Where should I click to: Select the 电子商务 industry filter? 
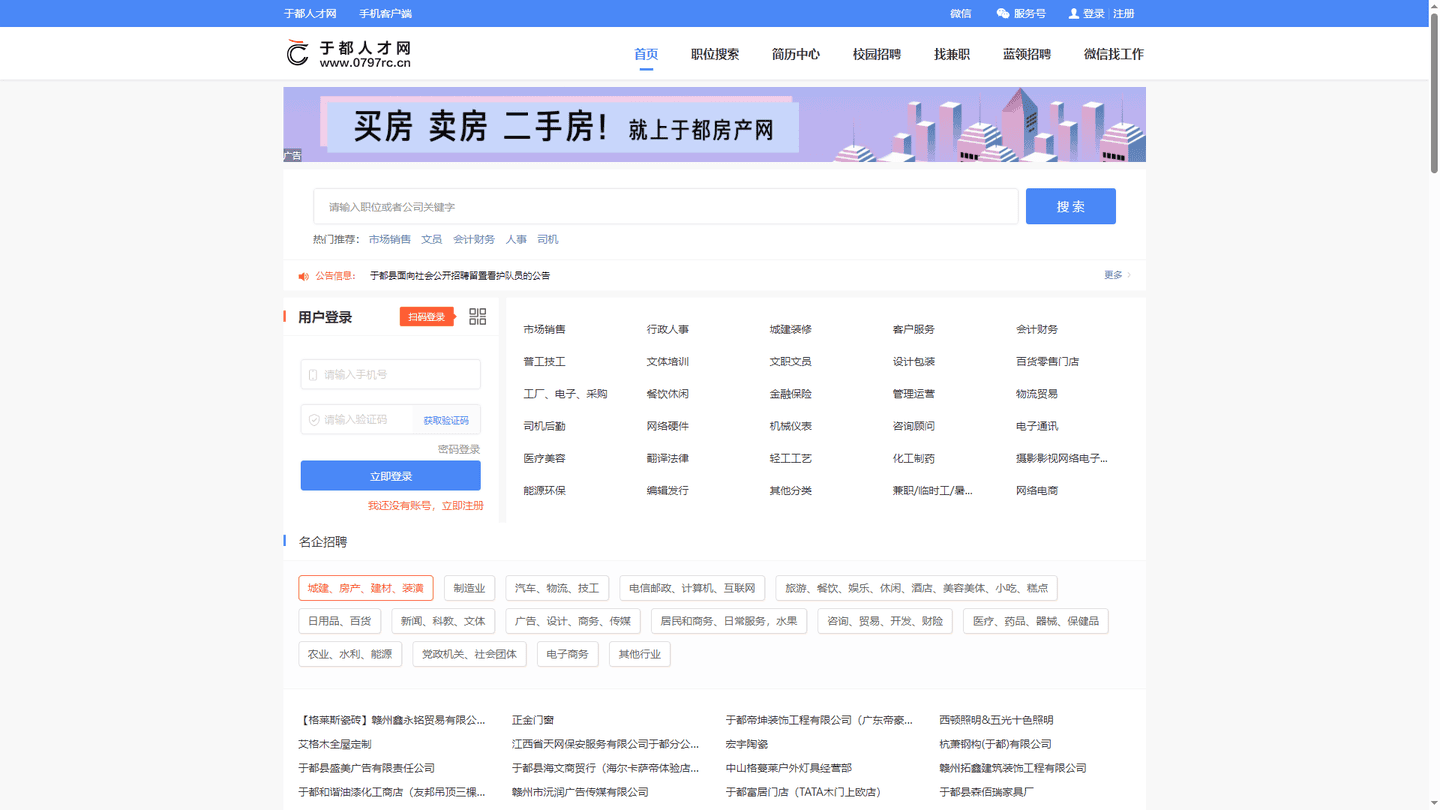click(568, 654)
